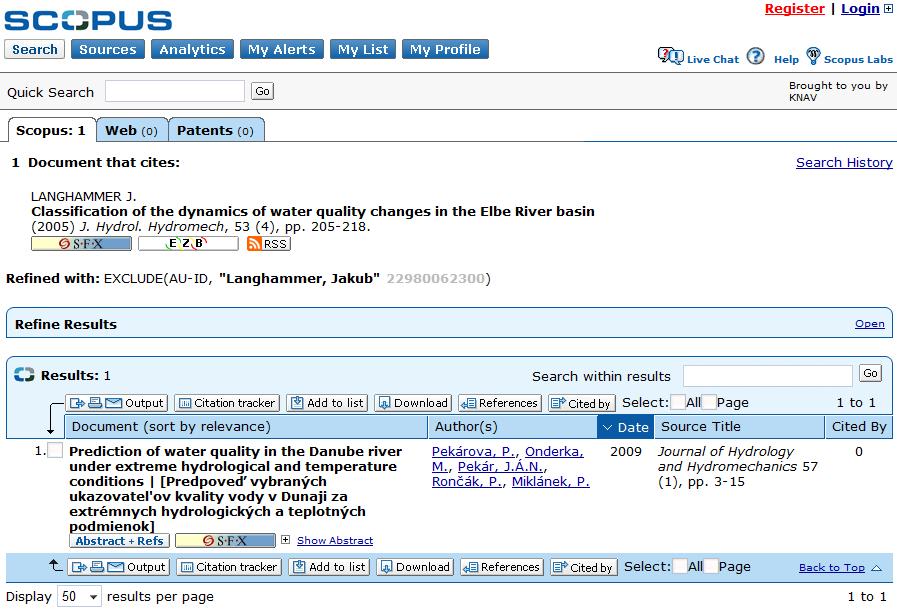Click the bottom Cited by button
The width and height of the screenshot is (897, 612).
(584, 567)
